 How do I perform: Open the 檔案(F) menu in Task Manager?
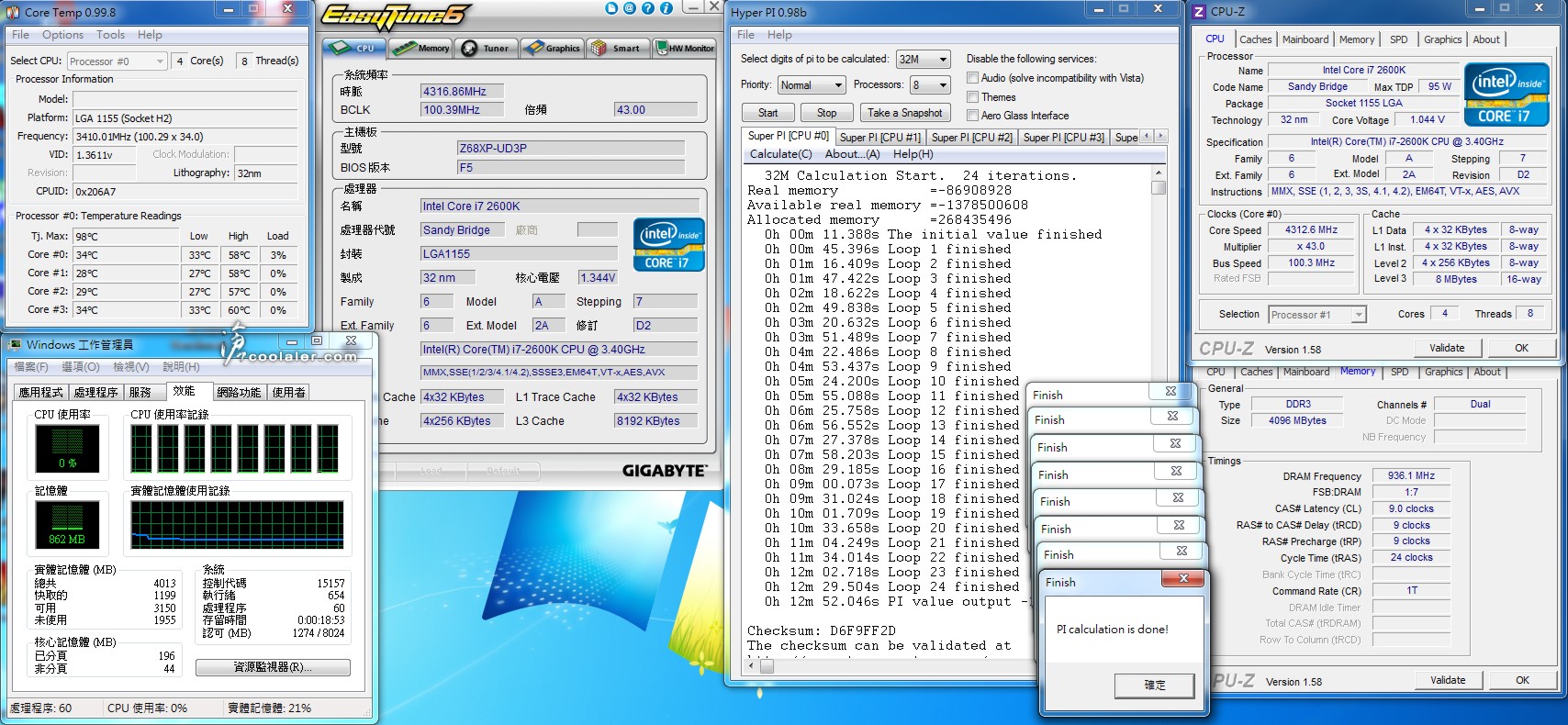click(x=30, y=367)
